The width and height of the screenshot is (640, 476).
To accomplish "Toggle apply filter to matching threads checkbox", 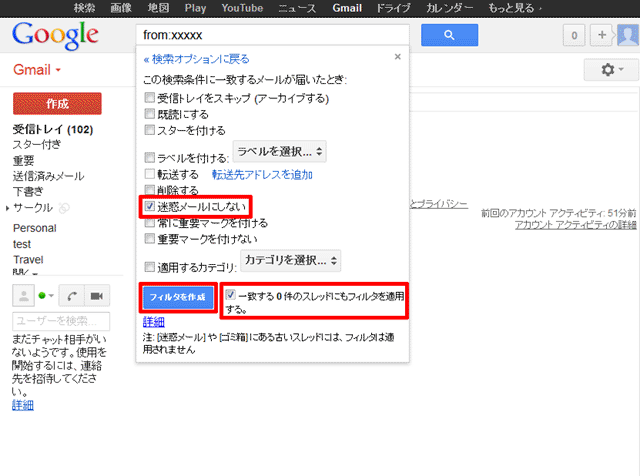I will (x=231, y=296).
